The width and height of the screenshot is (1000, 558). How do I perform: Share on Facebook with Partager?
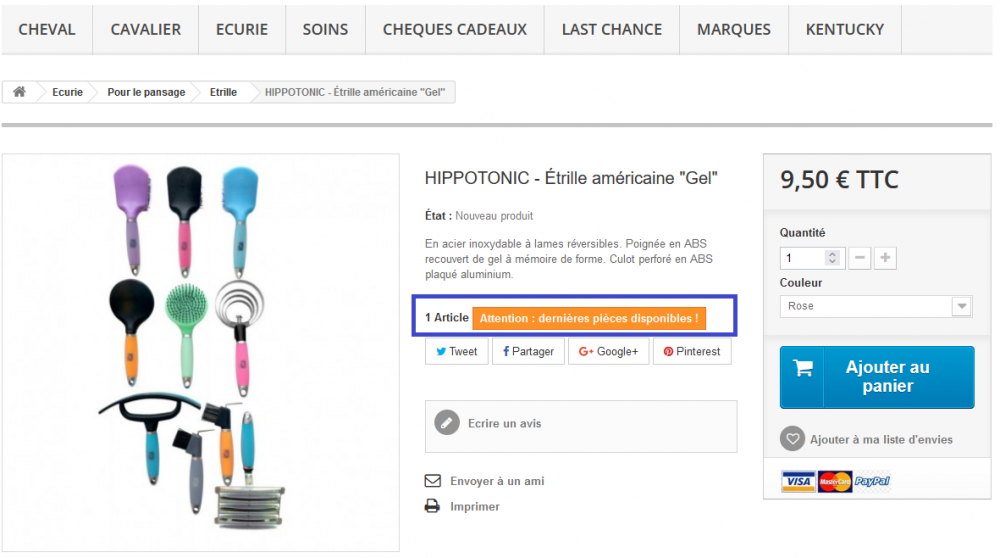point(528,351)
